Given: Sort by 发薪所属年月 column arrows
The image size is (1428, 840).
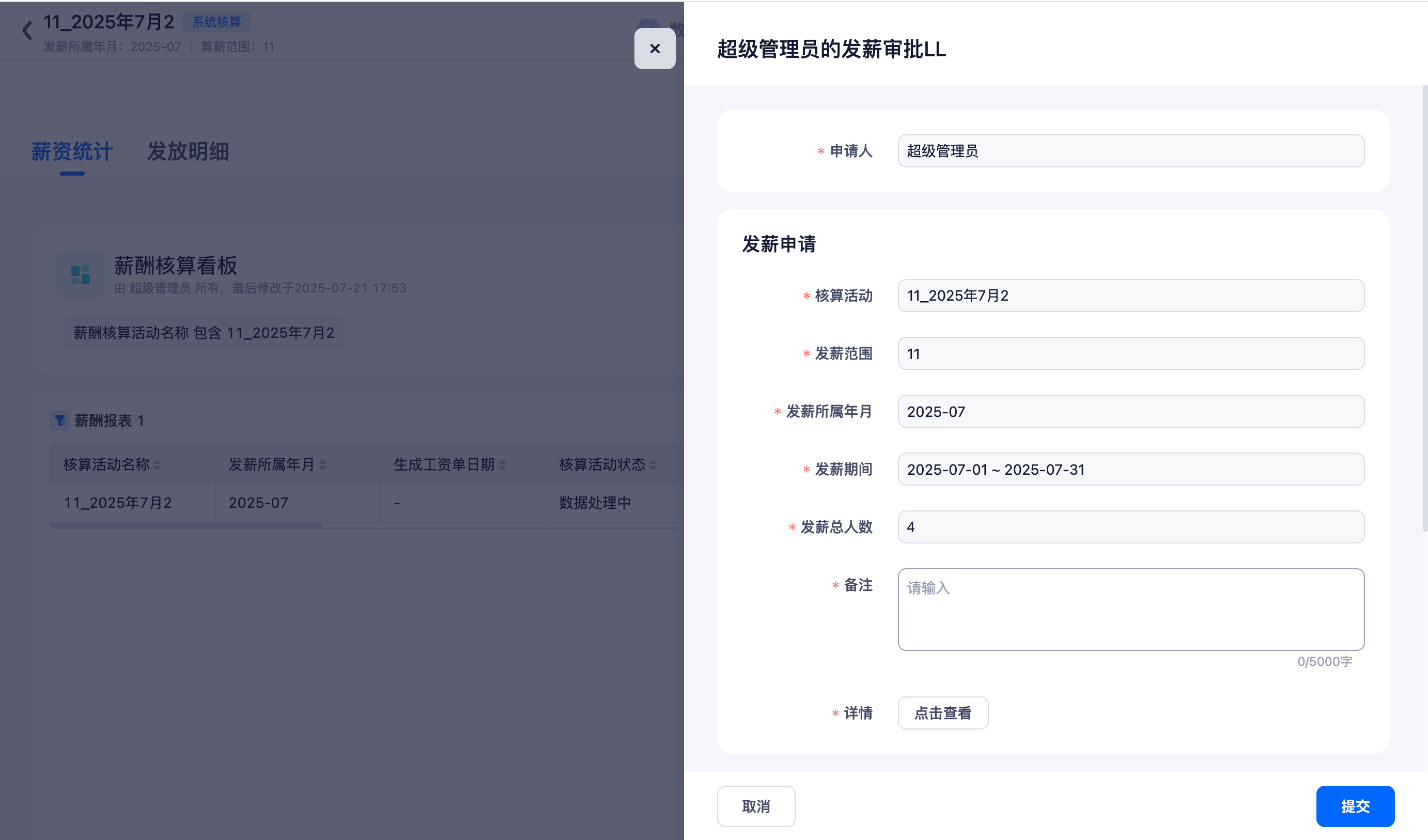Looking at the screenshot, I should [322, 465].
